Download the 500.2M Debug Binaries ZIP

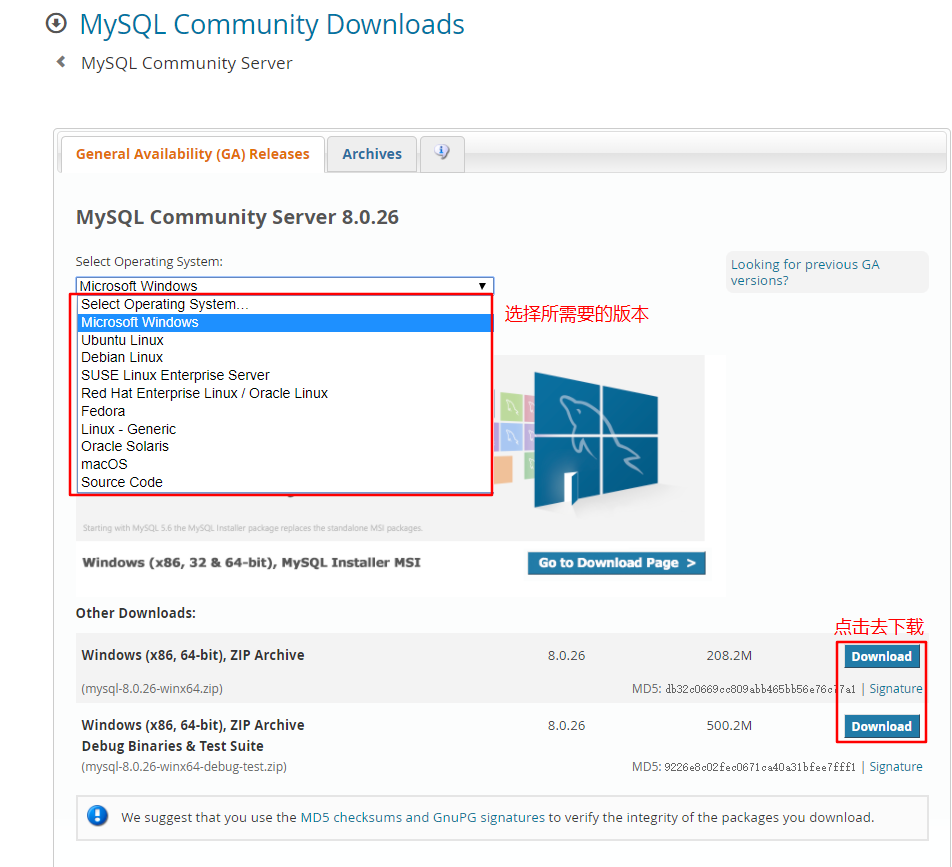[x=882, y=726]
